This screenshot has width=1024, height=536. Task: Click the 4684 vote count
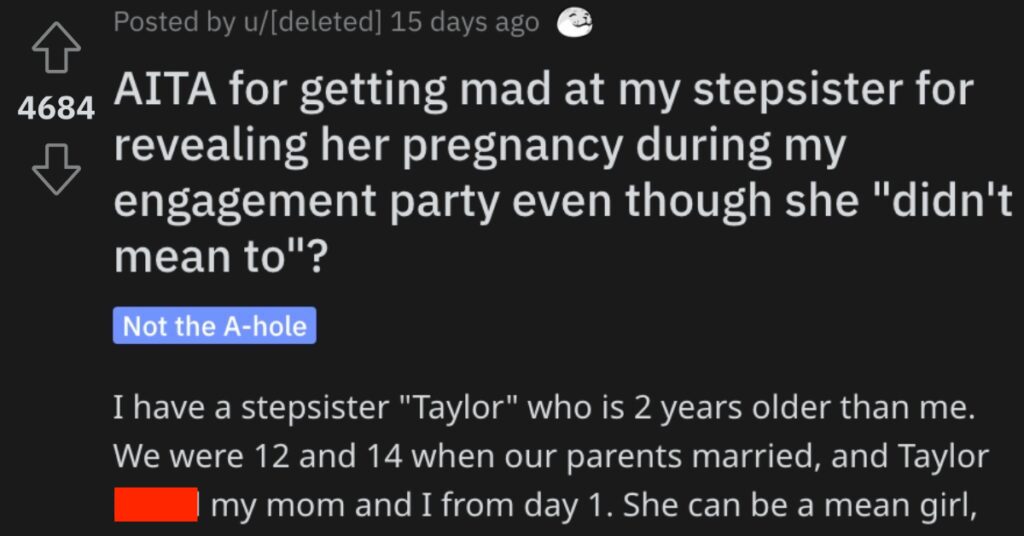55,110
